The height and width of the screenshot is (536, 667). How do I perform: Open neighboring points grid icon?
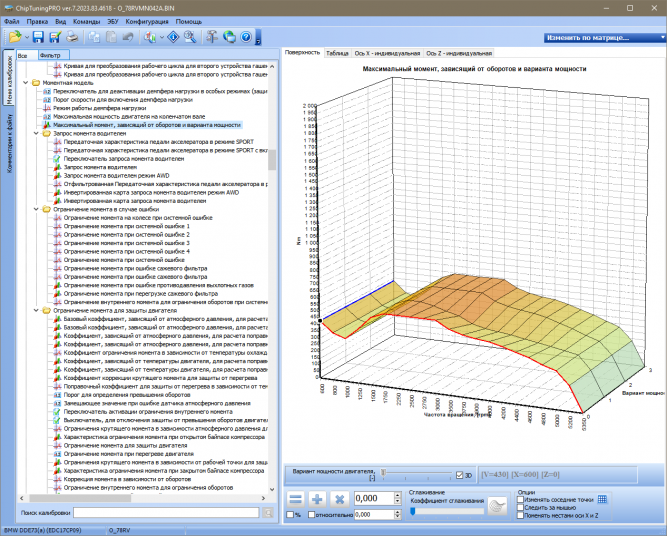(x=602, y=499)
